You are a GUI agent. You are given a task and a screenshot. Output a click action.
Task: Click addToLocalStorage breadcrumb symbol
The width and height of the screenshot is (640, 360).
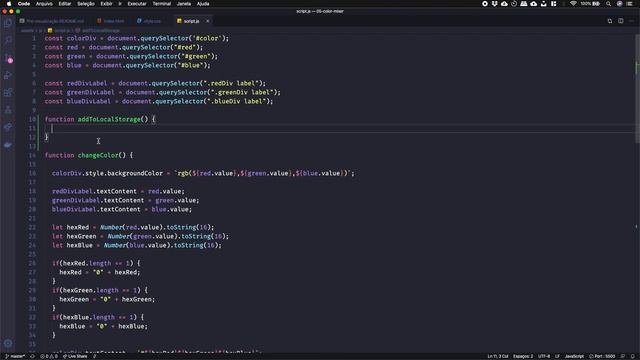[x=98, y=30]
